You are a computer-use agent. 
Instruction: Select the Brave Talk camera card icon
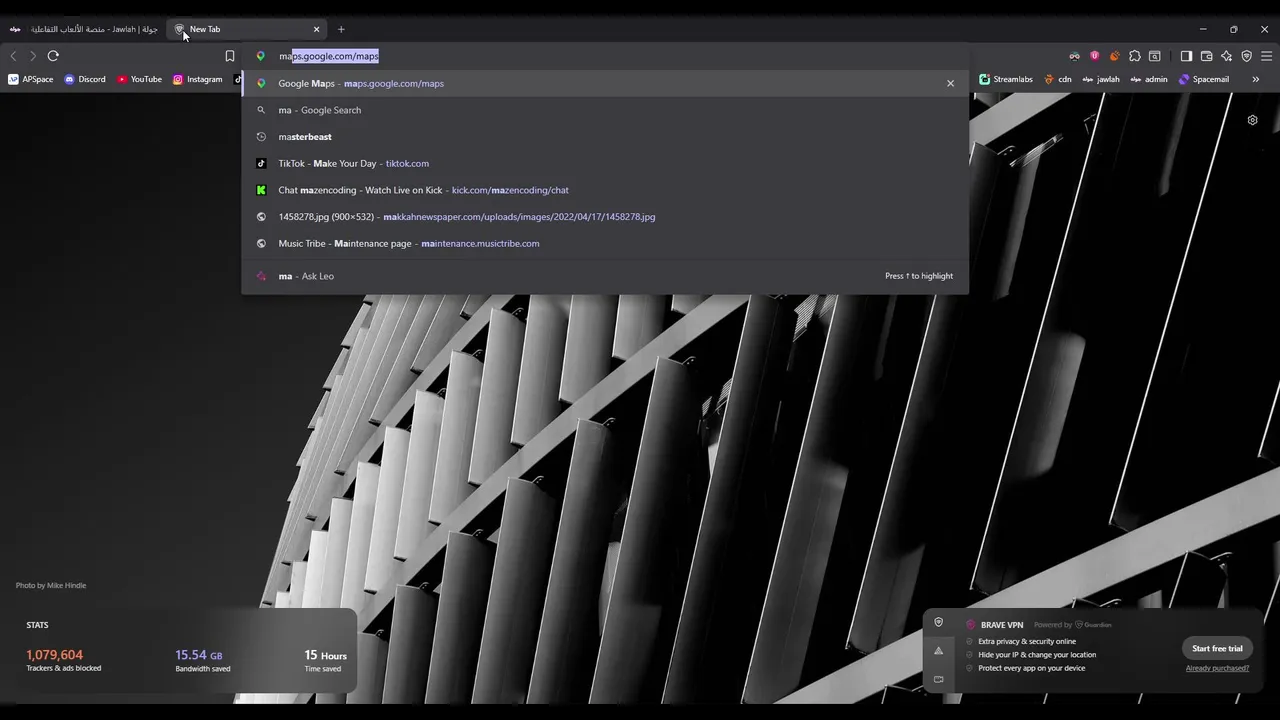pos(938,679)
